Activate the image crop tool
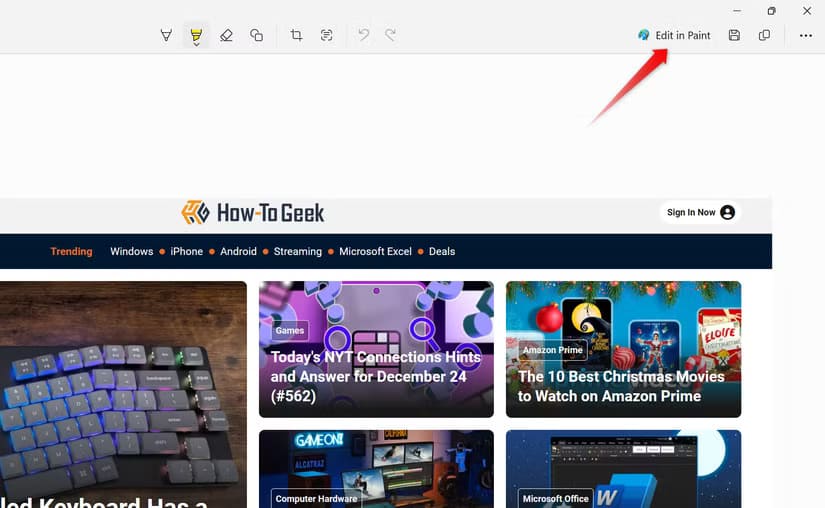The width and height of the screenshot is (825, 508). [x=296, y=35]
